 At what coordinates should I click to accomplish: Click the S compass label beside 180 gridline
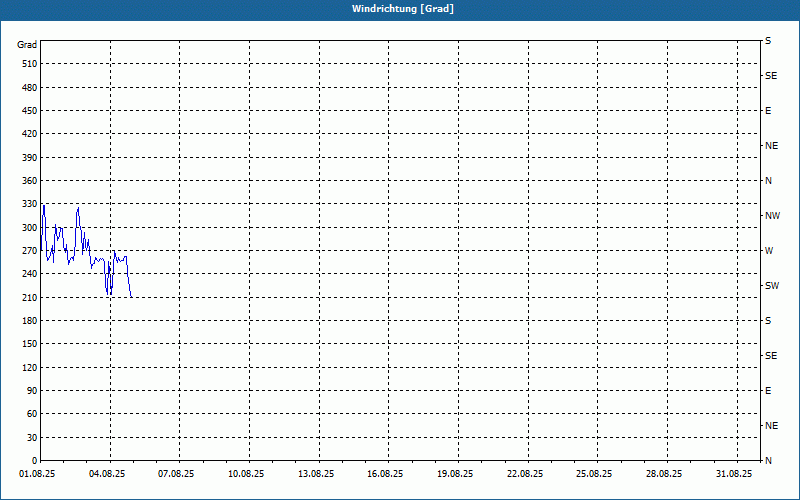click(x=768, y=321)
